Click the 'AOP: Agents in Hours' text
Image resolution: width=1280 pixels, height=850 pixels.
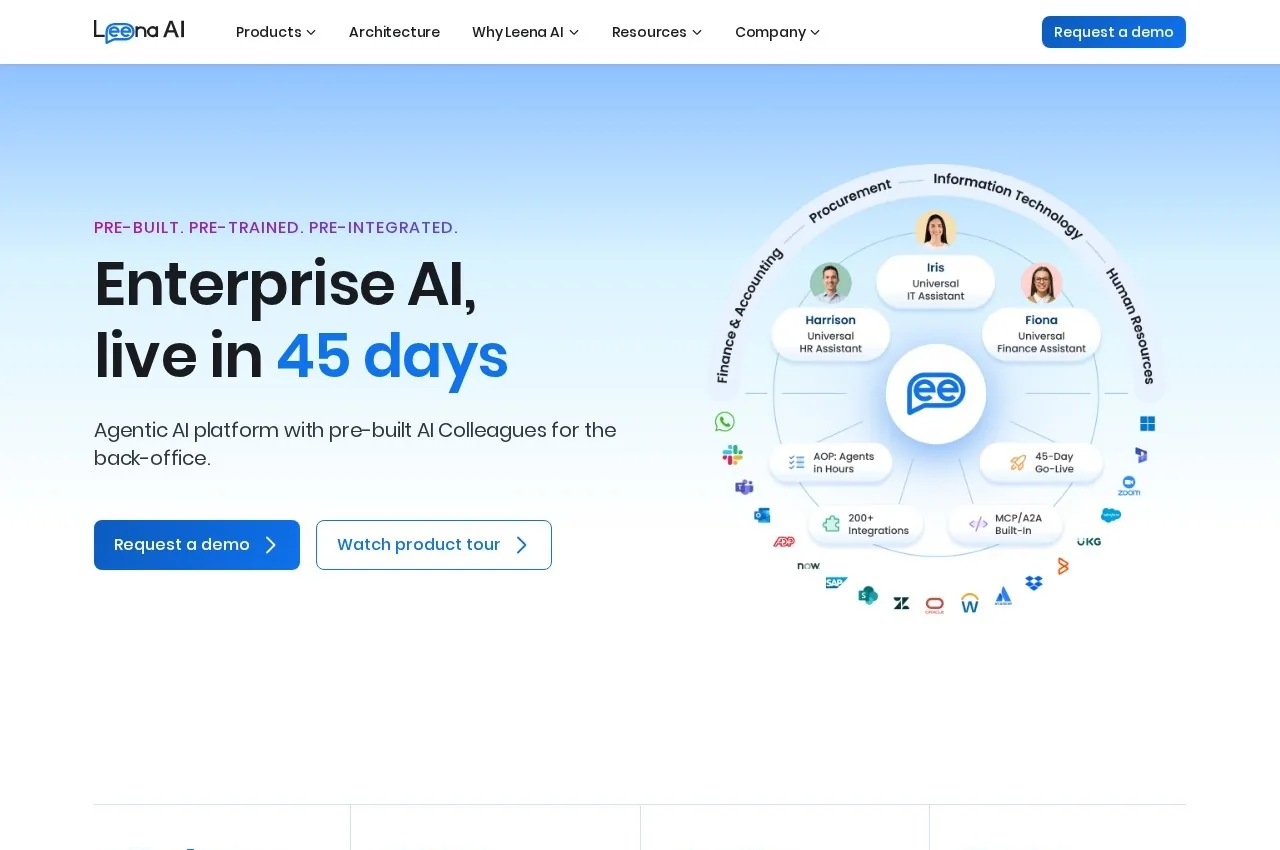pyautogui.click(x=844, y=462)
